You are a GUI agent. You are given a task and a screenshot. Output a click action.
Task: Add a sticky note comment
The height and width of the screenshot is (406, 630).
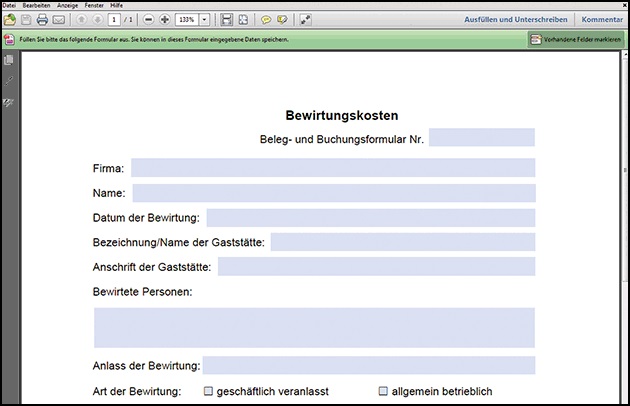tap(266, 19)
